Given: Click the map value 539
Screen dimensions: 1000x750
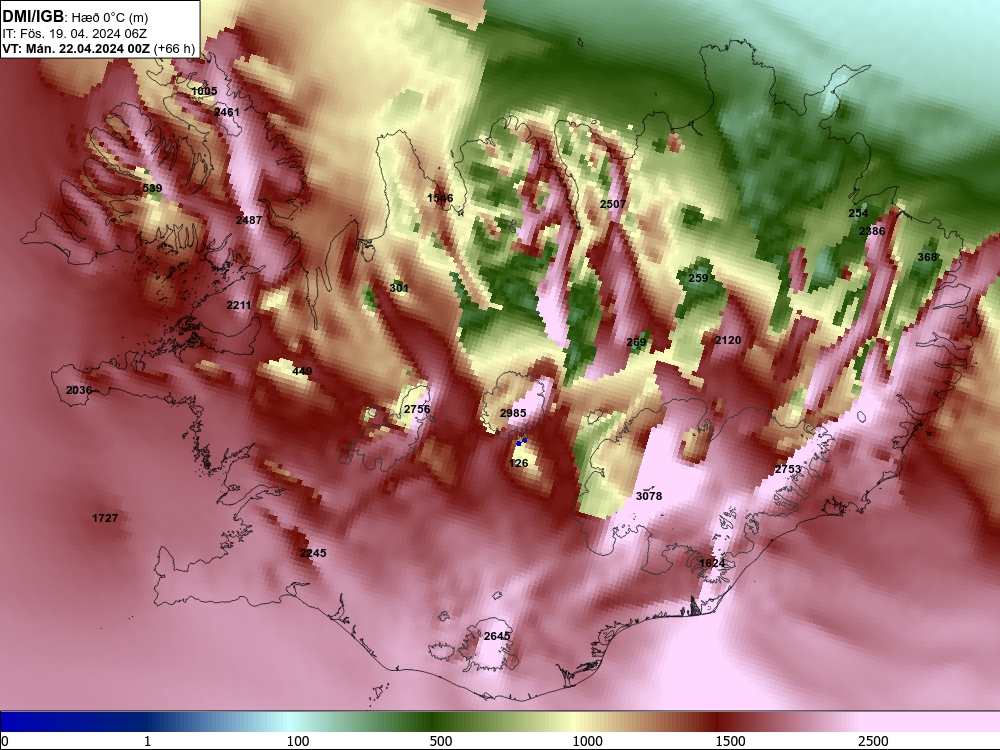Looking at the screenshot, I should tap(152, 188).
